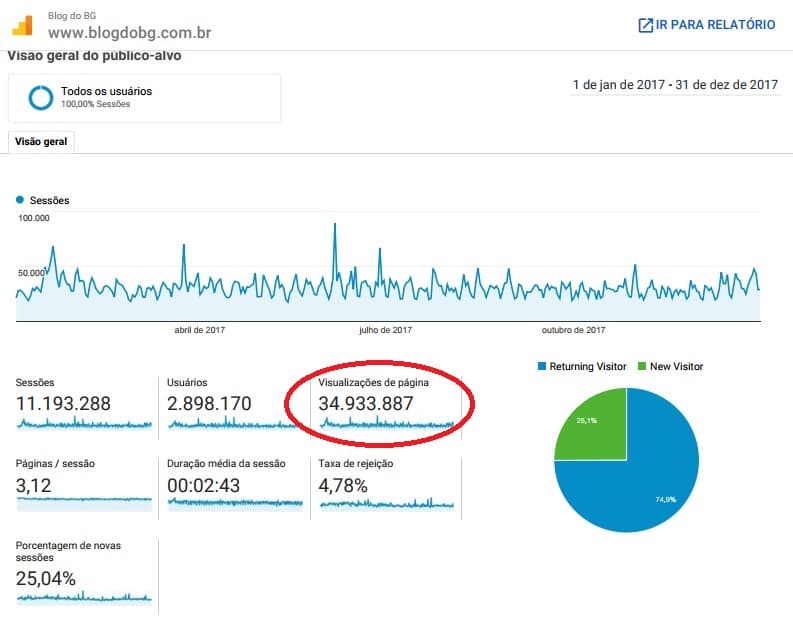Screen dimensions: 793x636
Task: Click the Usuários sparkline chart
Action: click(234, 423)
